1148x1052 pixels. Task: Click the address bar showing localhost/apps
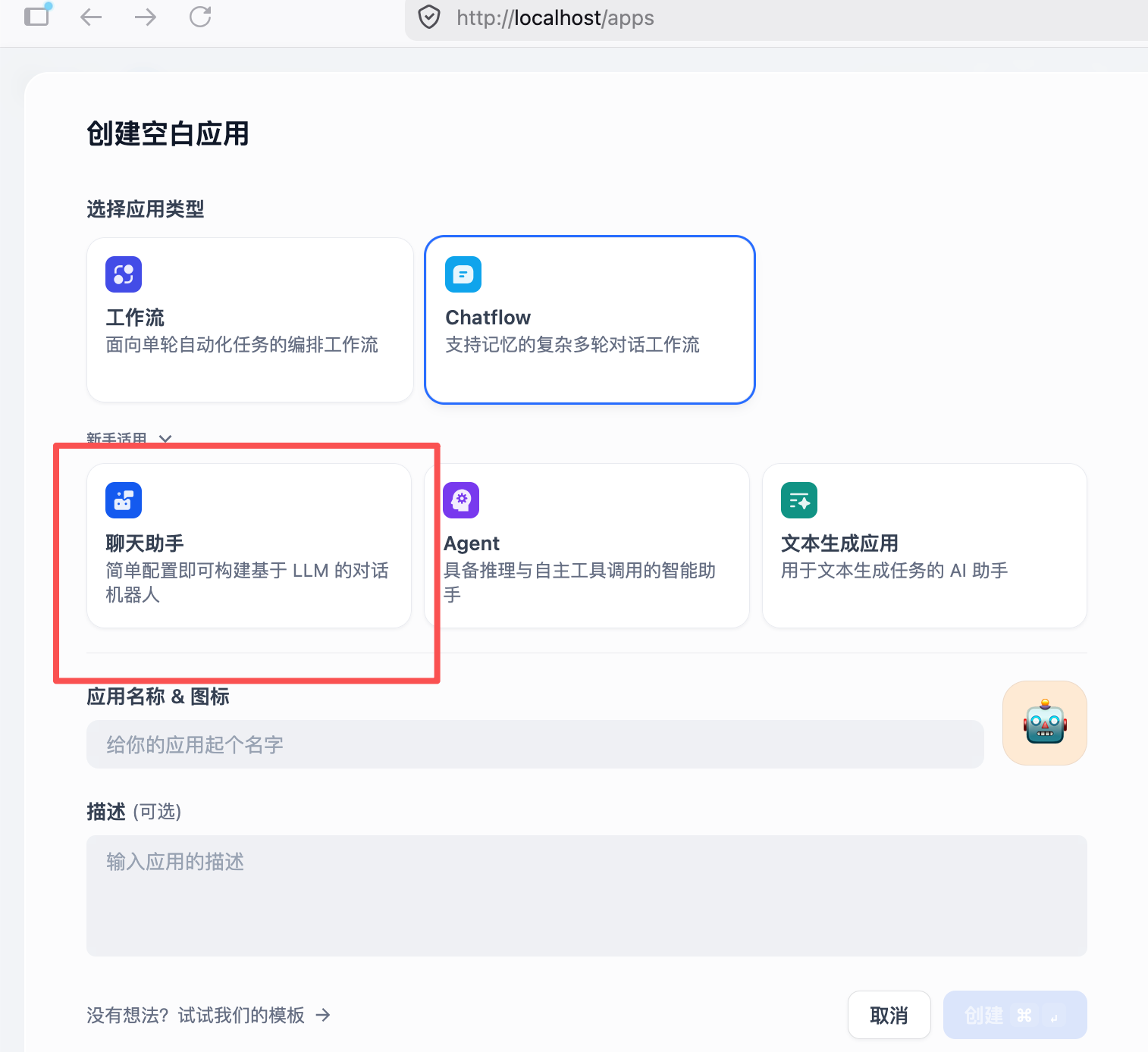[776, 18]
